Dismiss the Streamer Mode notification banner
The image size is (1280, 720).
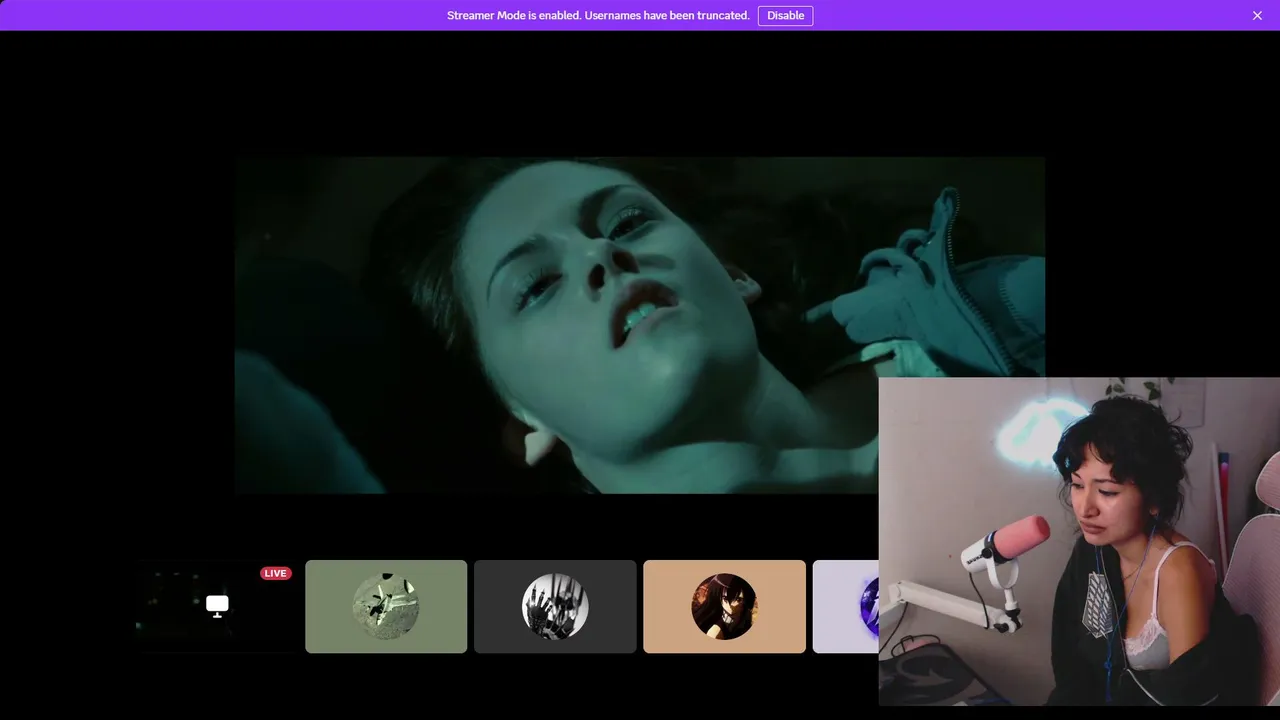(x=1257, y=16)
